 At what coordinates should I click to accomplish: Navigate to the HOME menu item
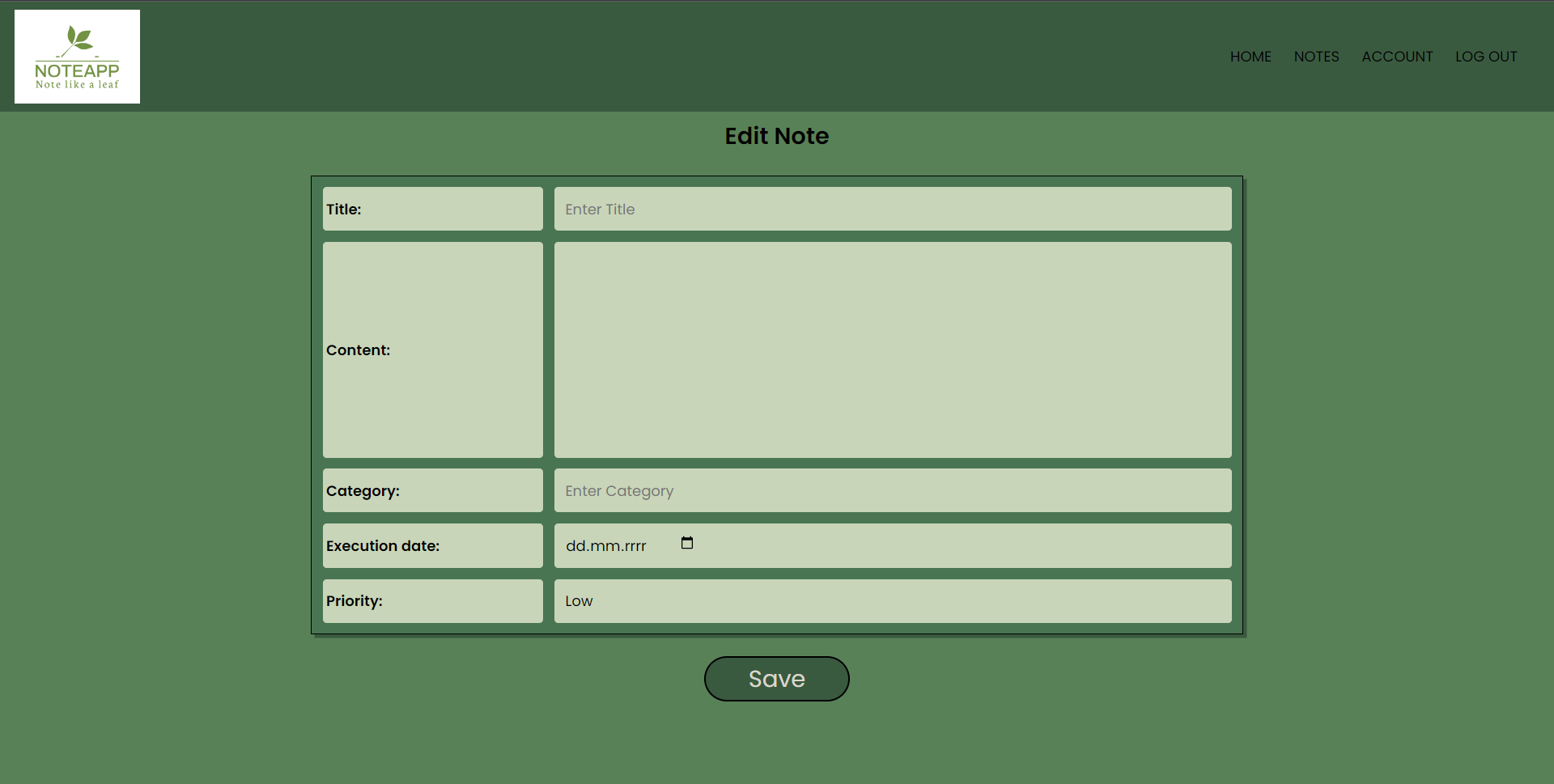coord(1250,57)
